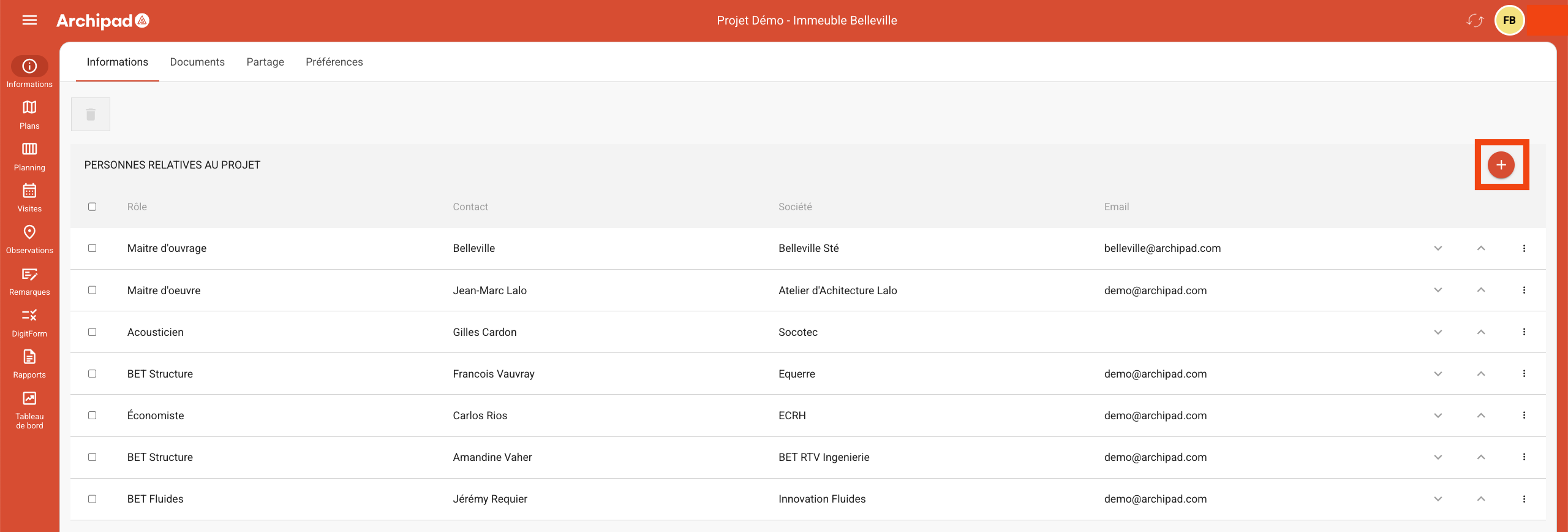Select the Acousticien row checkbox

(92, 332)
